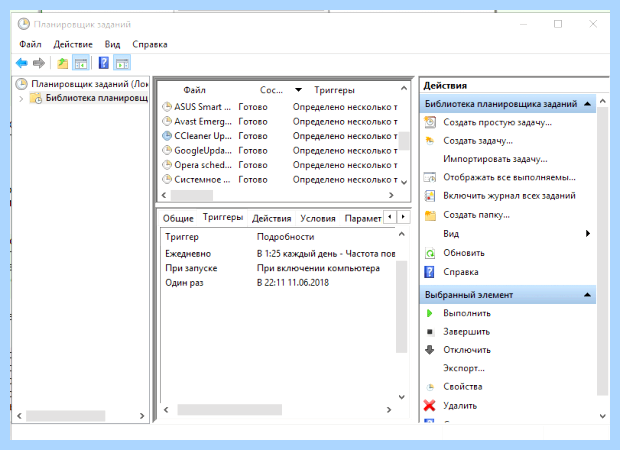
Task: Click the Файл column header
Action: (195, 90)
